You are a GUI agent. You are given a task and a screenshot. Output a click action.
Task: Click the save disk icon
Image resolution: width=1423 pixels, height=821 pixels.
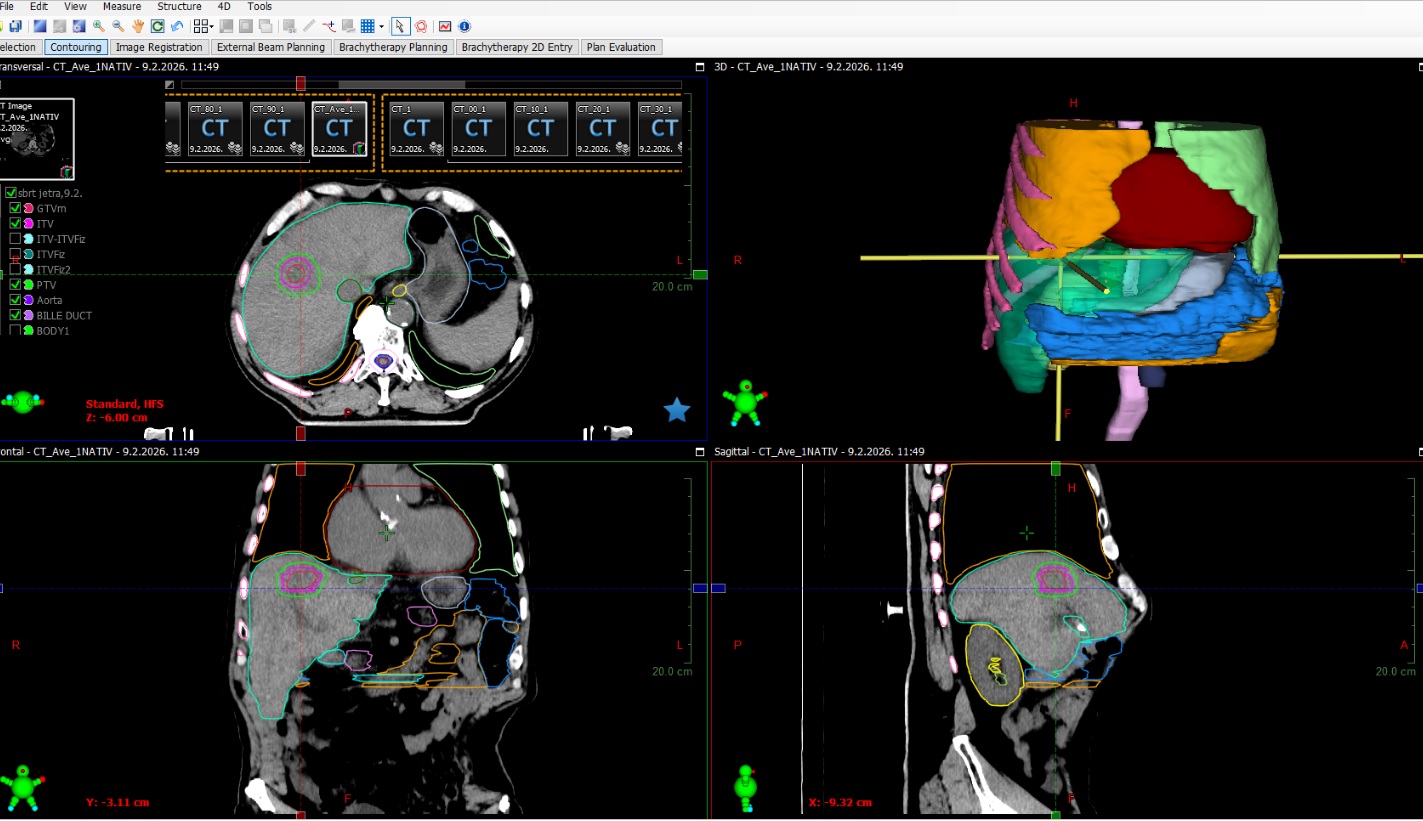[x=16, y=26]
